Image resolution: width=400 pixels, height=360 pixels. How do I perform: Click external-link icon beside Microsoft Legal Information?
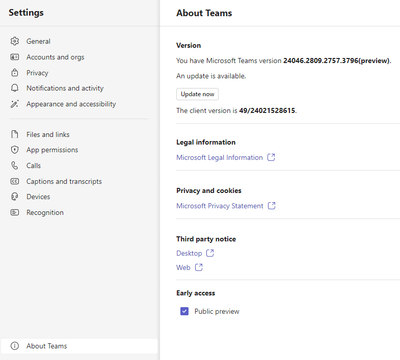[271, 157]
